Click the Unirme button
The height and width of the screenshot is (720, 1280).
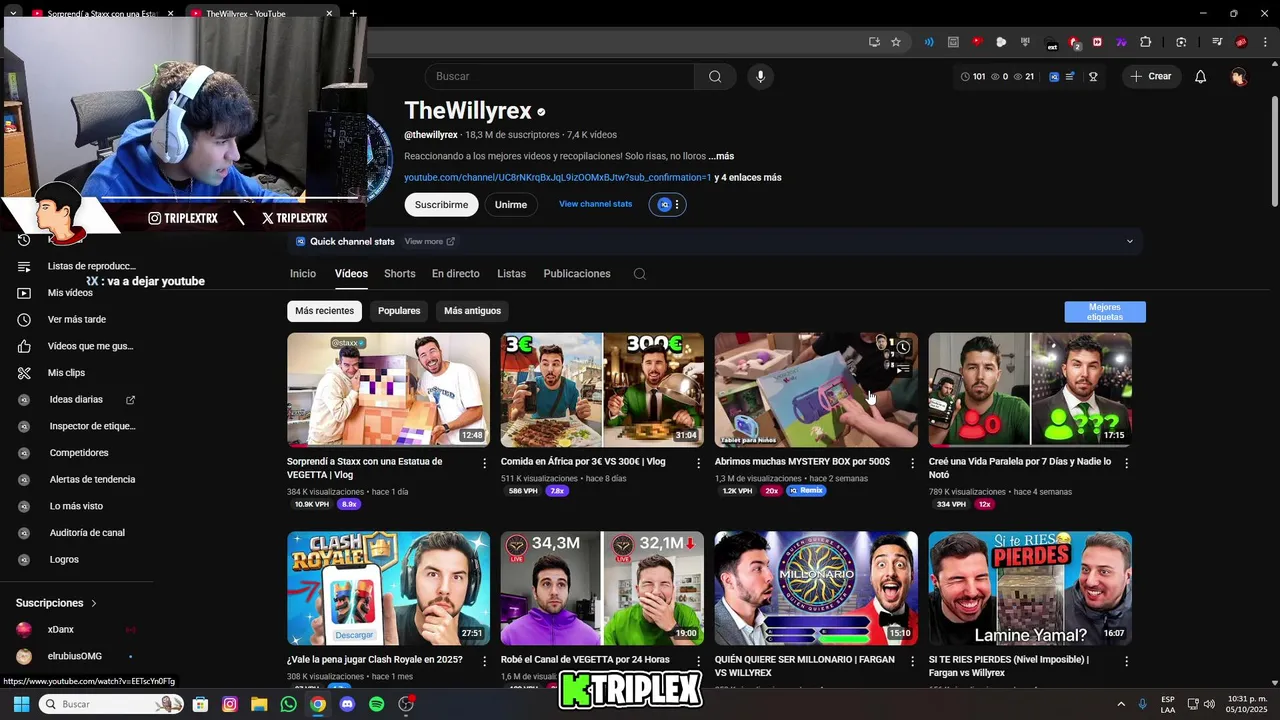pyautogui.click(x=510, y=204)
